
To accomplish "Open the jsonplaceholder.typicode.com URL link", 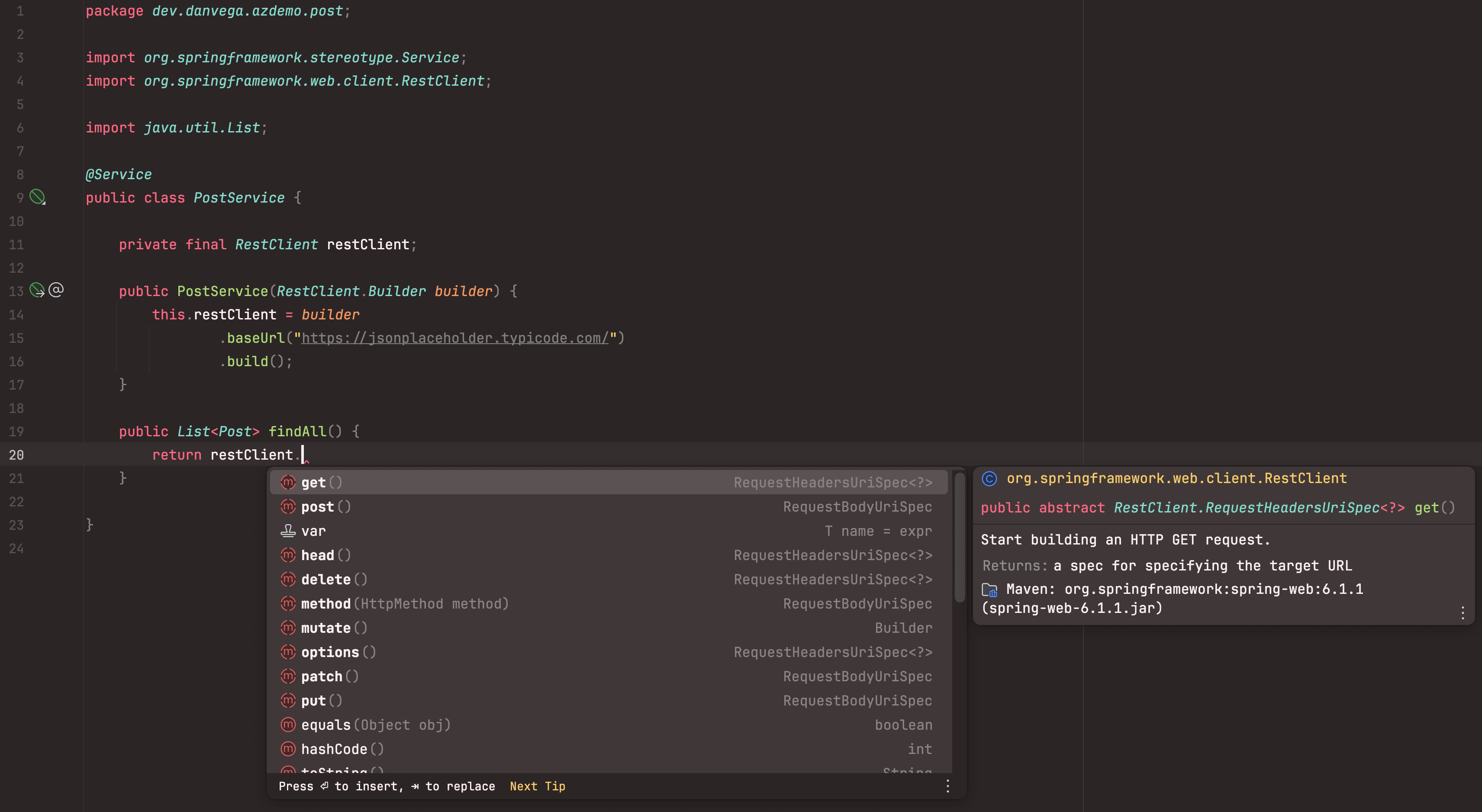I will [x=454, y=338].
